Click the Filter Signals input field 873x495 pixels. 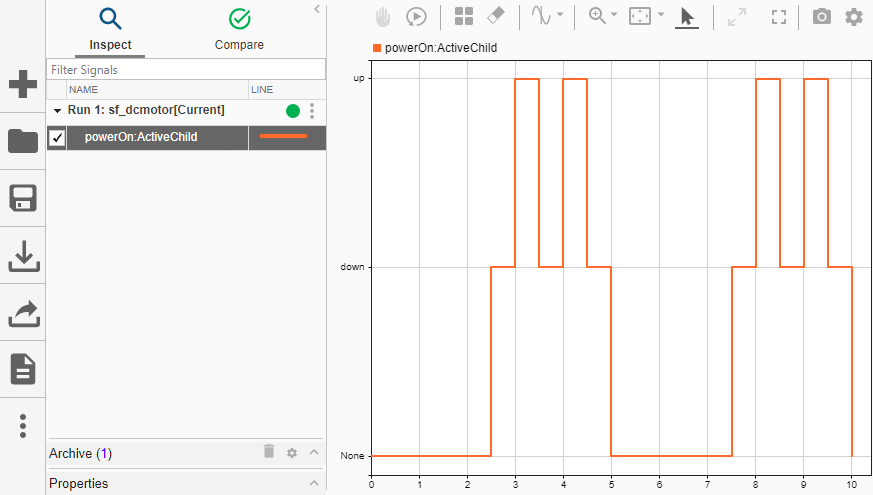click(x=186, y=70)
